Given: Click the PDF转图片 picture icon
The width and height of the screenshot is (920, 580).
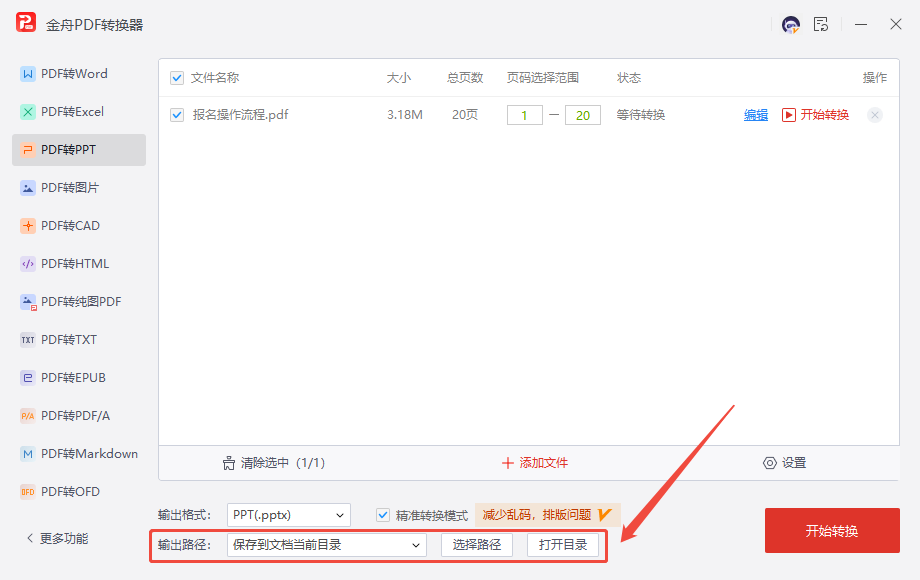Looking at the screenshot, I should 28,188.
